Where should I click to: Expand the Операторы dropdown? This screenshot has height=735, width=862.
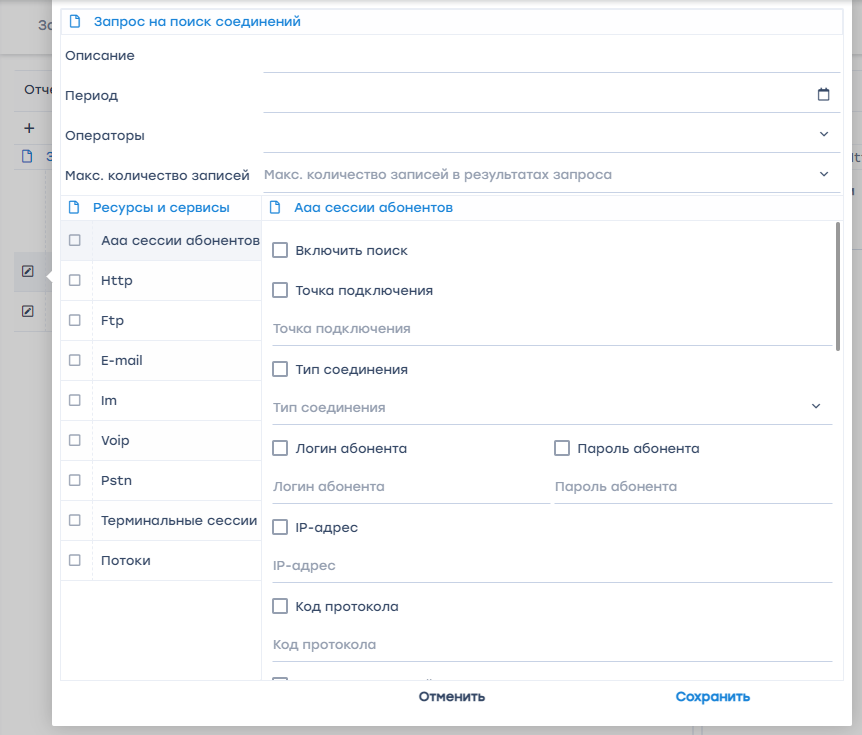coord(824,134)
